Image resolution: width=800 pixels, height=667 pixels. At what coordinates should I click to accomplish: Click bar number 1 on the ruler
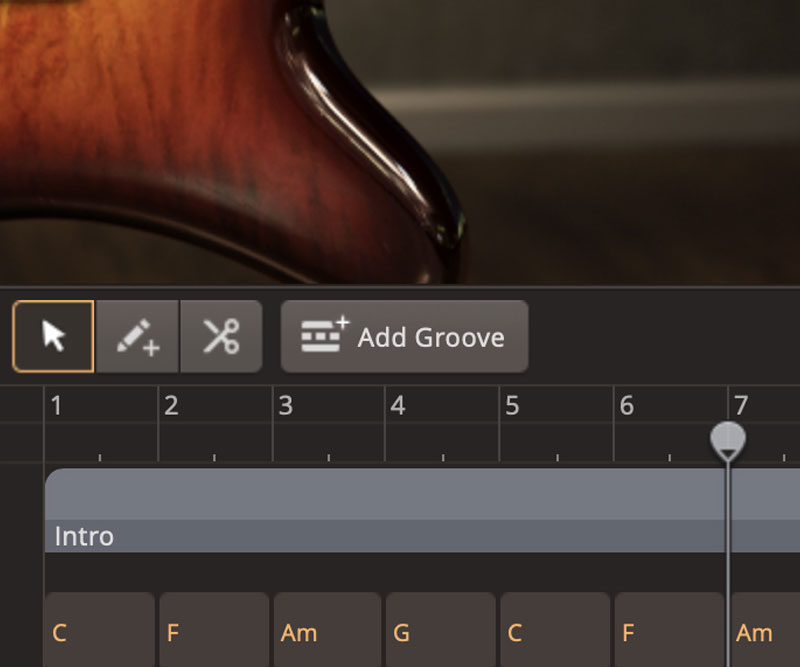[x=57, y=405]
